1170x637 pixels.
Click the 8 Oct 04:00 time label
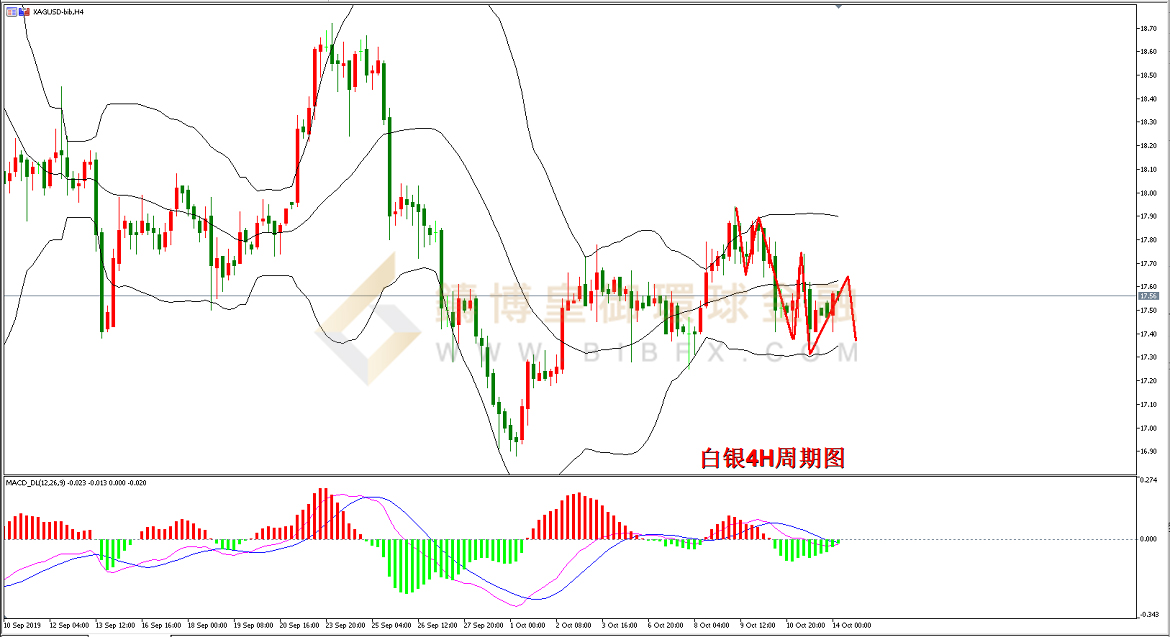(710, 625)
